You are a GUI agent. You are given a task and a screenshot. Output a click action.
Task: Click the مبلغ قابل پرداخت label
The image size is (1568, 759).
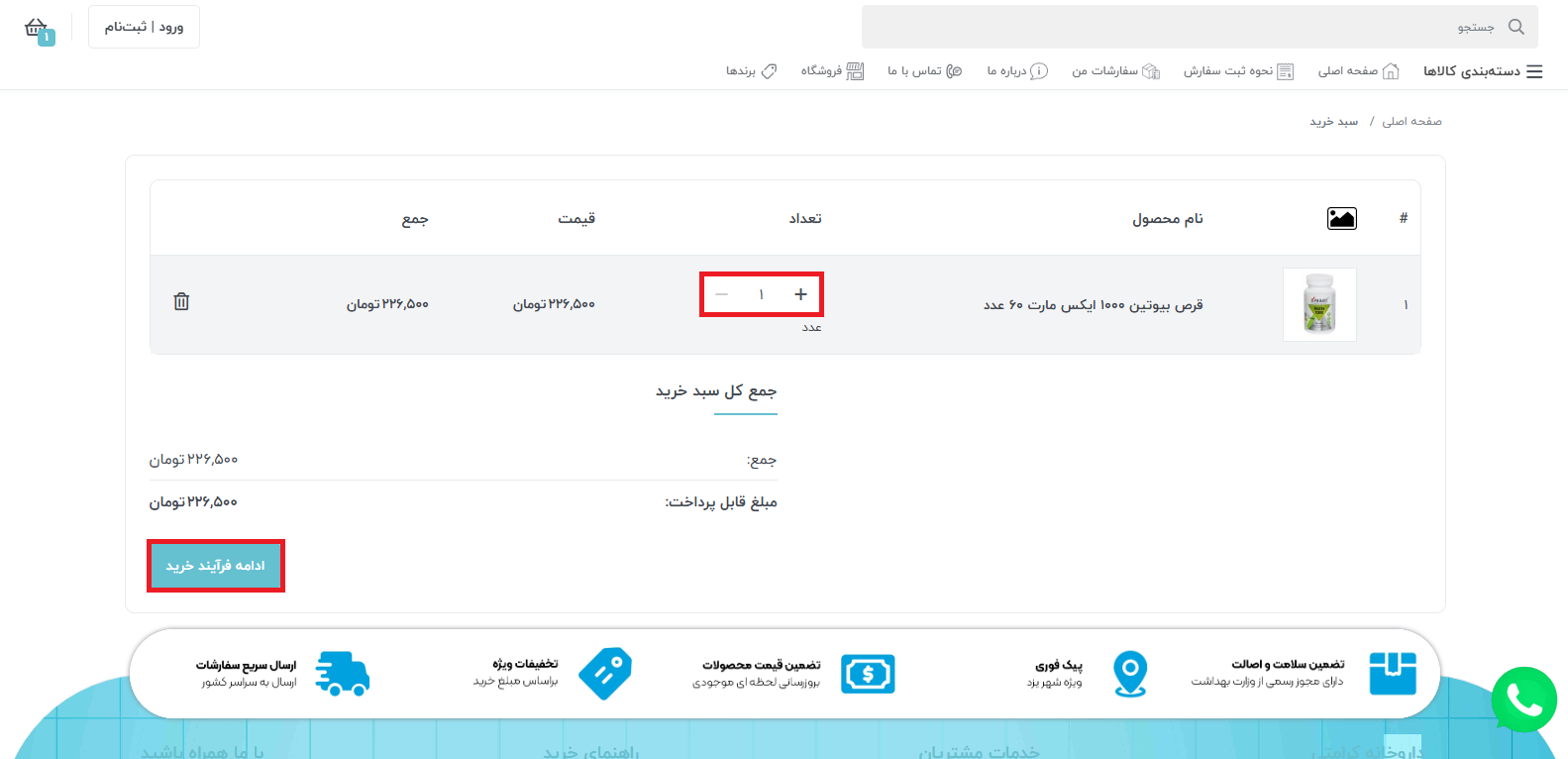721,502
